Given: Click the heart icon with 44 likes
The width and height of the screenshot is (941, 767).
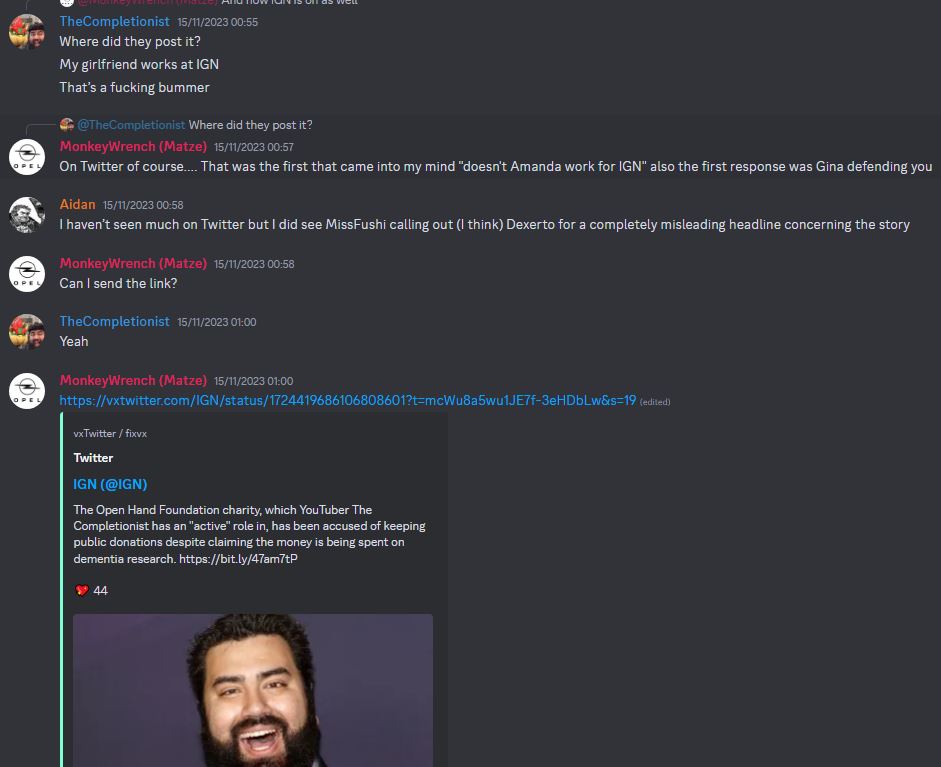Looking at the screenshot, I should click(x=82, y=591).
